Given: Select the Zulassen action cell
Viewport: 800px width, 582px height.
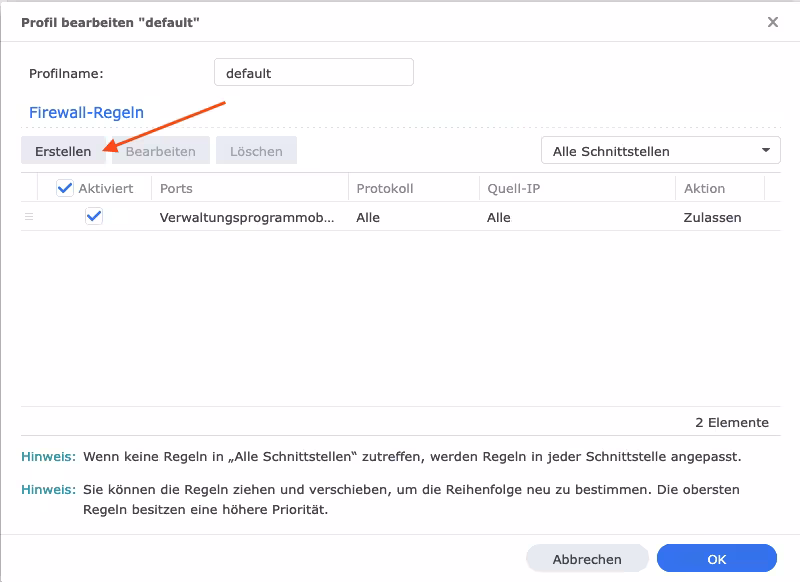Looking at the screenshot, I should [712, 217].
